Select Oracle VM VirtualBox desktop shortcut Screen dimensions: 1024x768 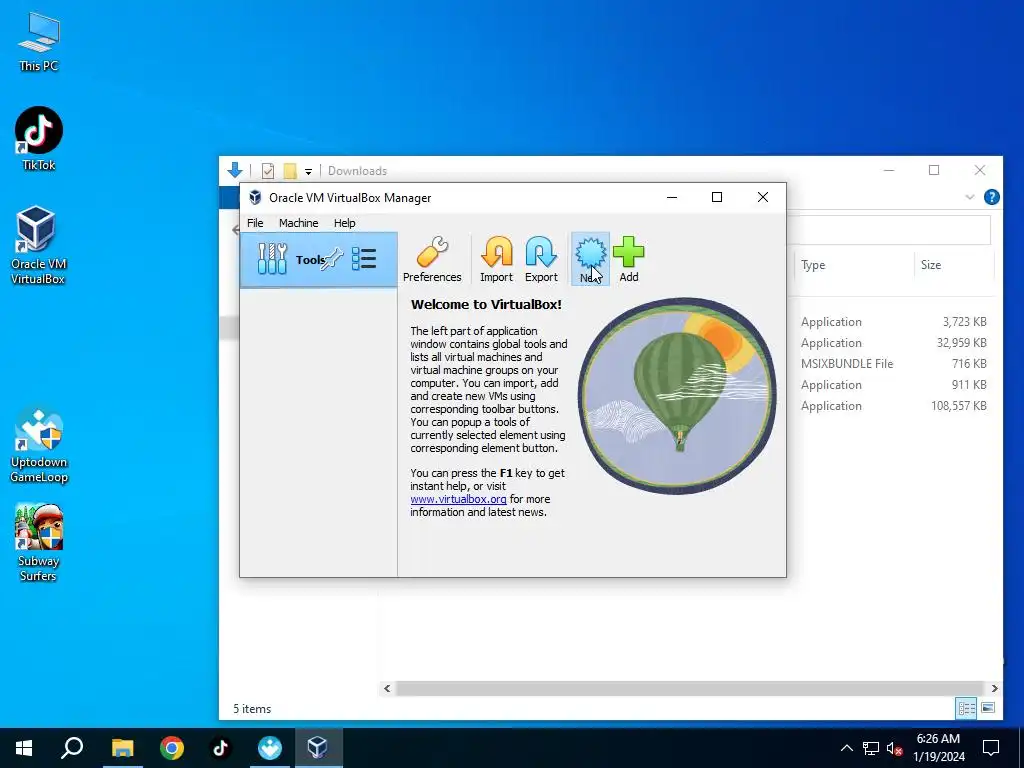point(38,246)
